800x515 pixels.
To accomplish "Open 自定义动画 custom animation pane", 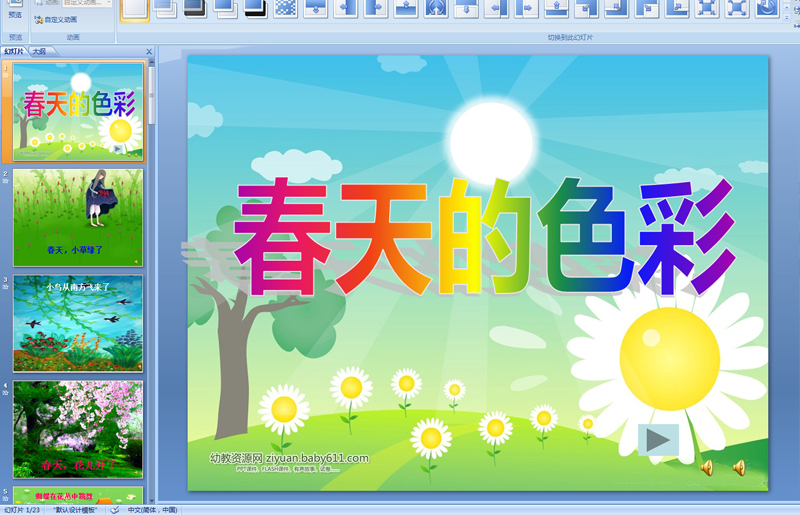I will point(56,19).
